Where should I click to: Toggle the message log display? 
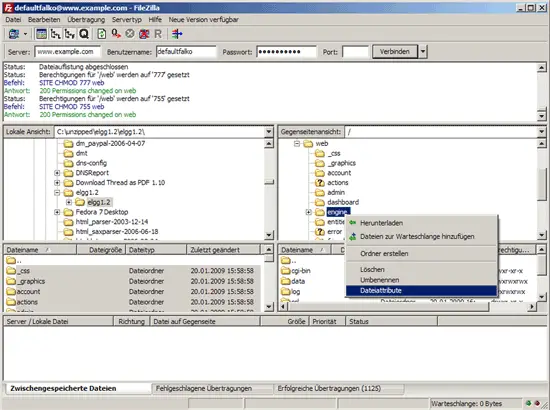pyautogui.click(x=41, y=34)
